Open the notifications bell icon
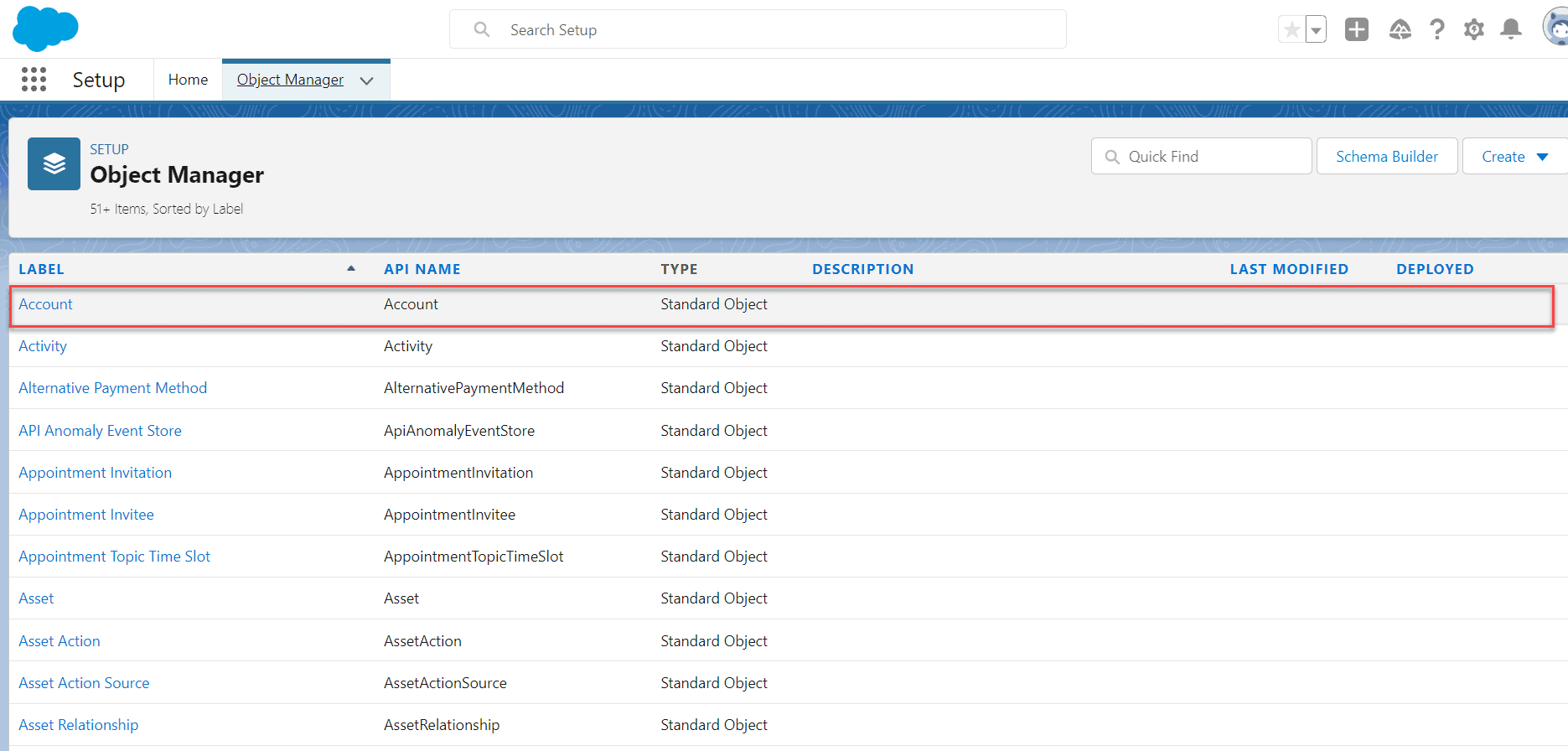The width and height of the screenshot is (1568, 751). pos(1511,29)
